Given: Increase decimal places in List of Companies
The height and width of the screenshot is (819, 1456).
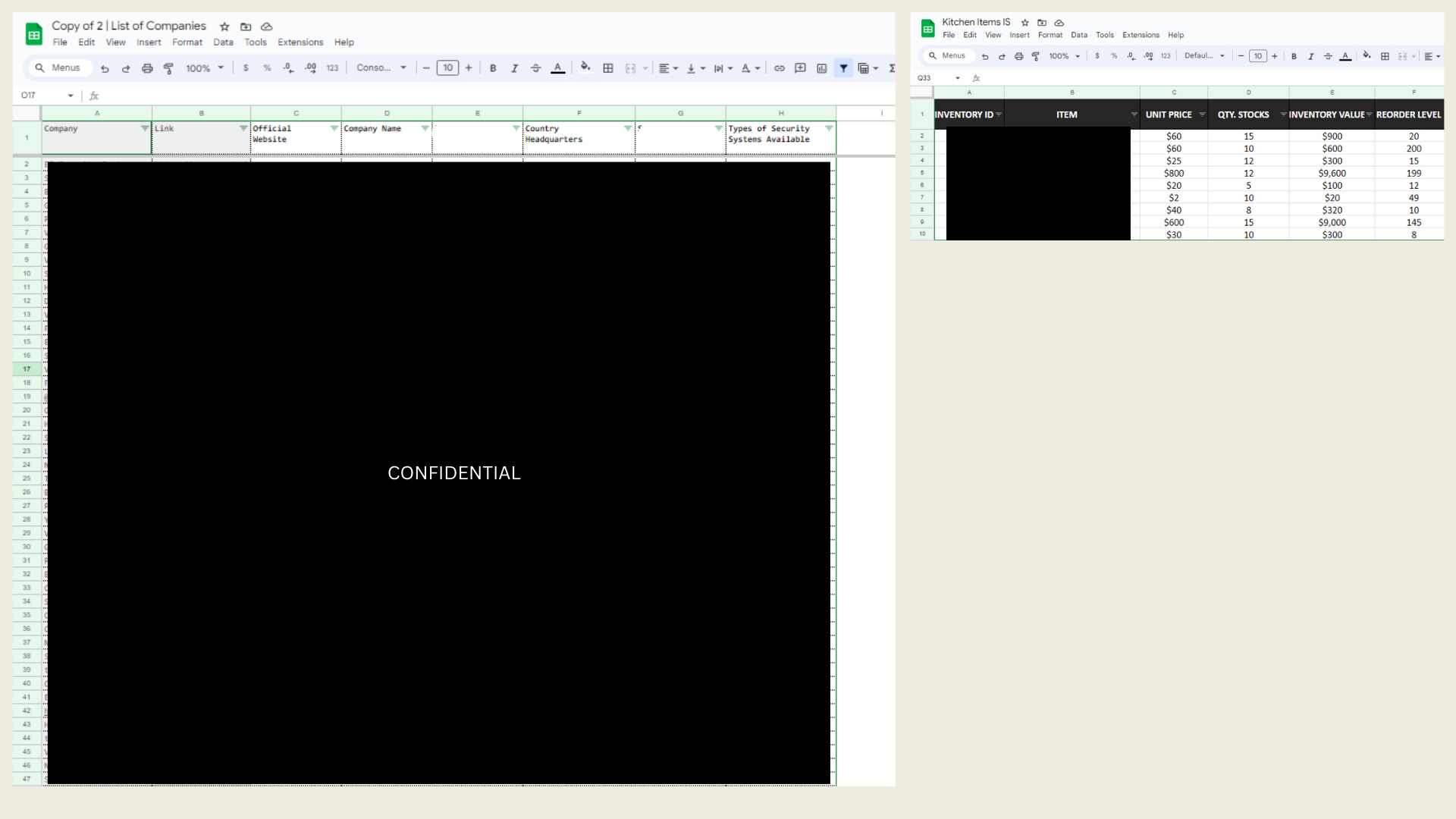Looking at the screenshot, I should click(310, 68).
